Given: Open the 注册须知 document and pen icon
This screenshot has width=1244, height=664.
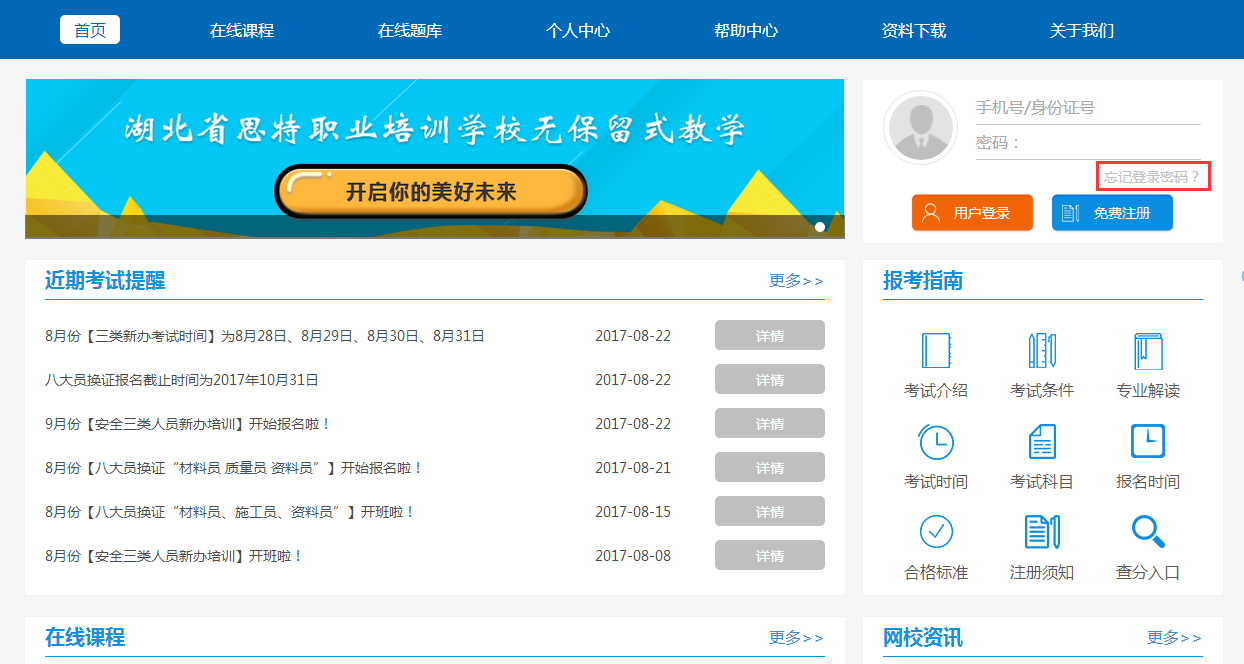Looking at the screenshot, I should [1042, 532].
